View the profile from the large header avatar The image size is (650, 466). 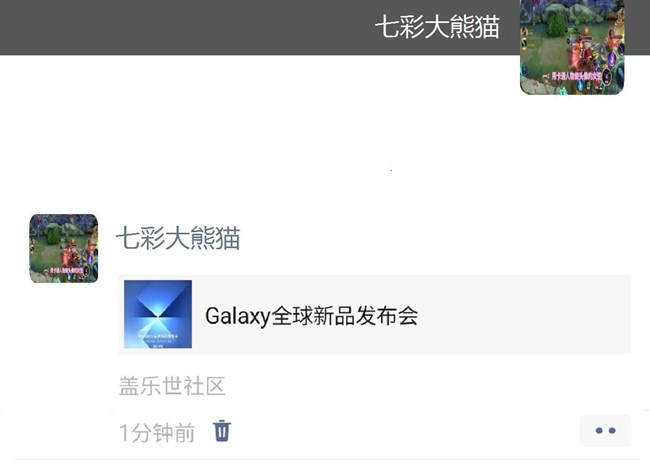572,47
